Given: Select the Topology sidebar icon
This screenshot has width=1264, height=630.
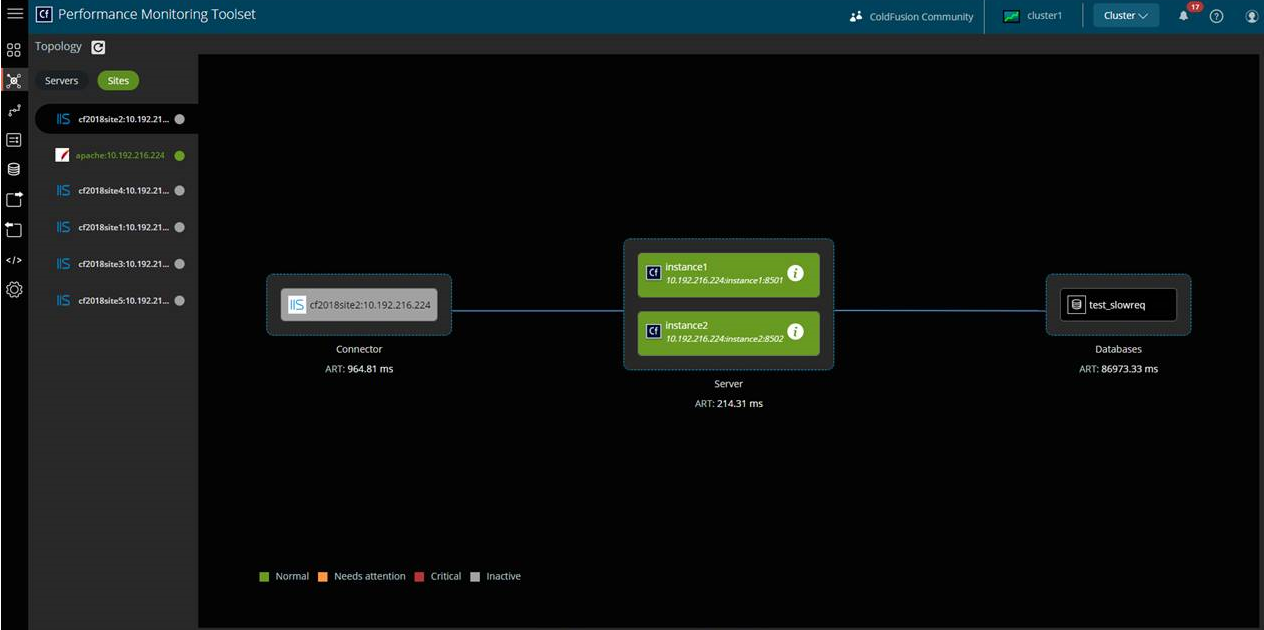Looking at the screenshot, I should [x=14, y=81].
